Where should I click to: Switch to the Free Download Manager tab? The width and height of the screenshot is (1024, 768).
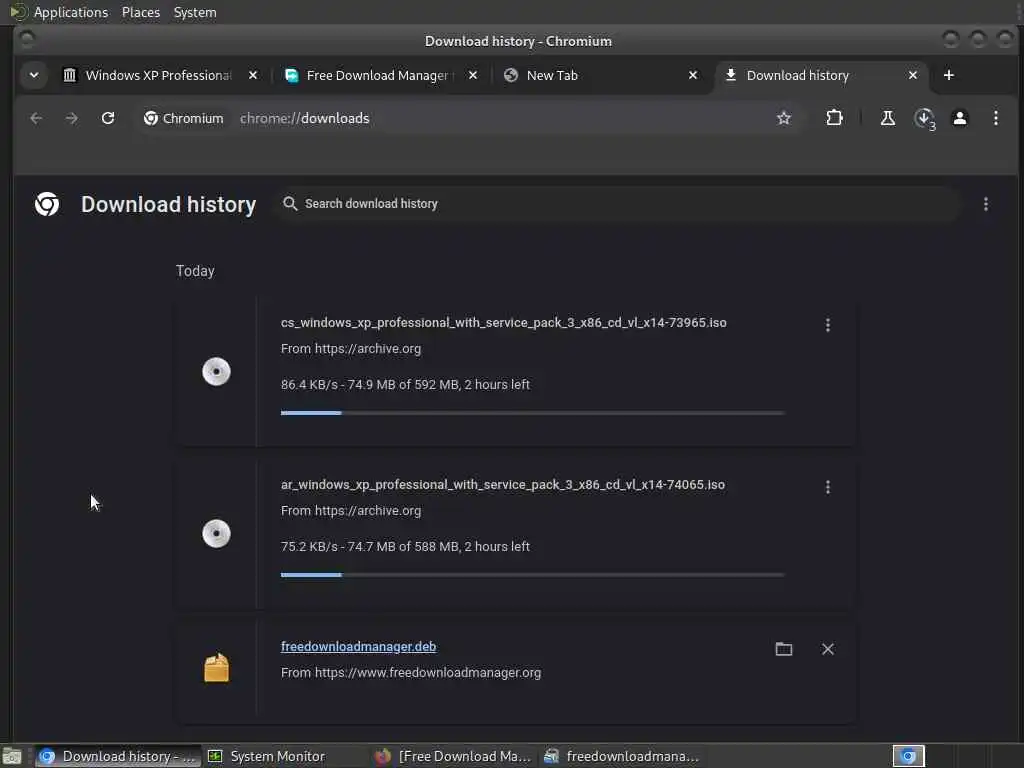coord(379,76)
